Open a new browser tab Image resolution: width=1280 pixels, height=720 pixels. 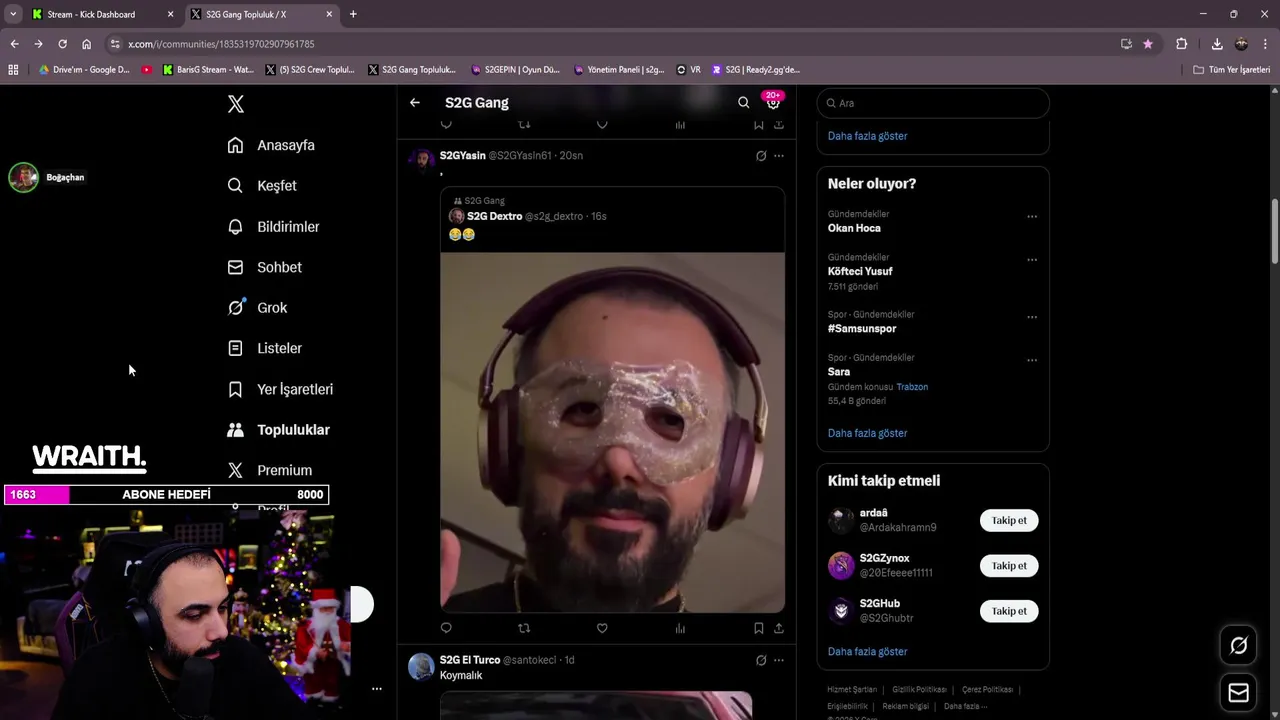353,14
